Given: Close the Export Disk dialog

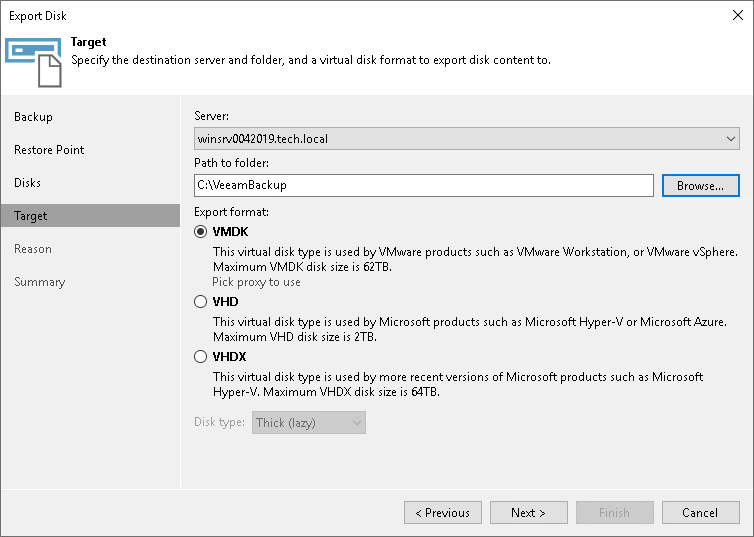Looking at the screenshot, I should point(738,15).
